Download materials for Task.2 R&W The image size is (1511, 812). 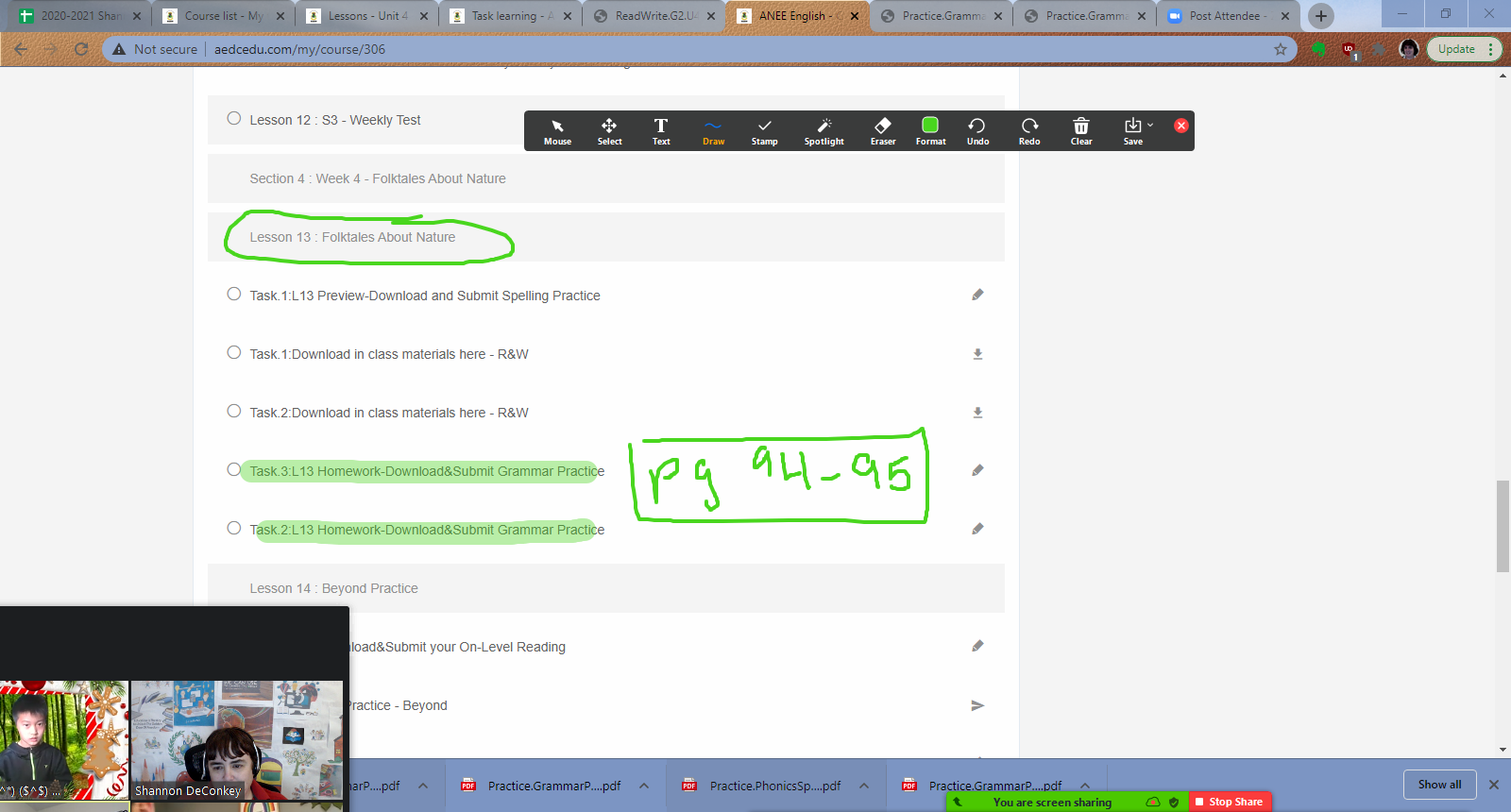pyautogui.click(x=977, y=413)
